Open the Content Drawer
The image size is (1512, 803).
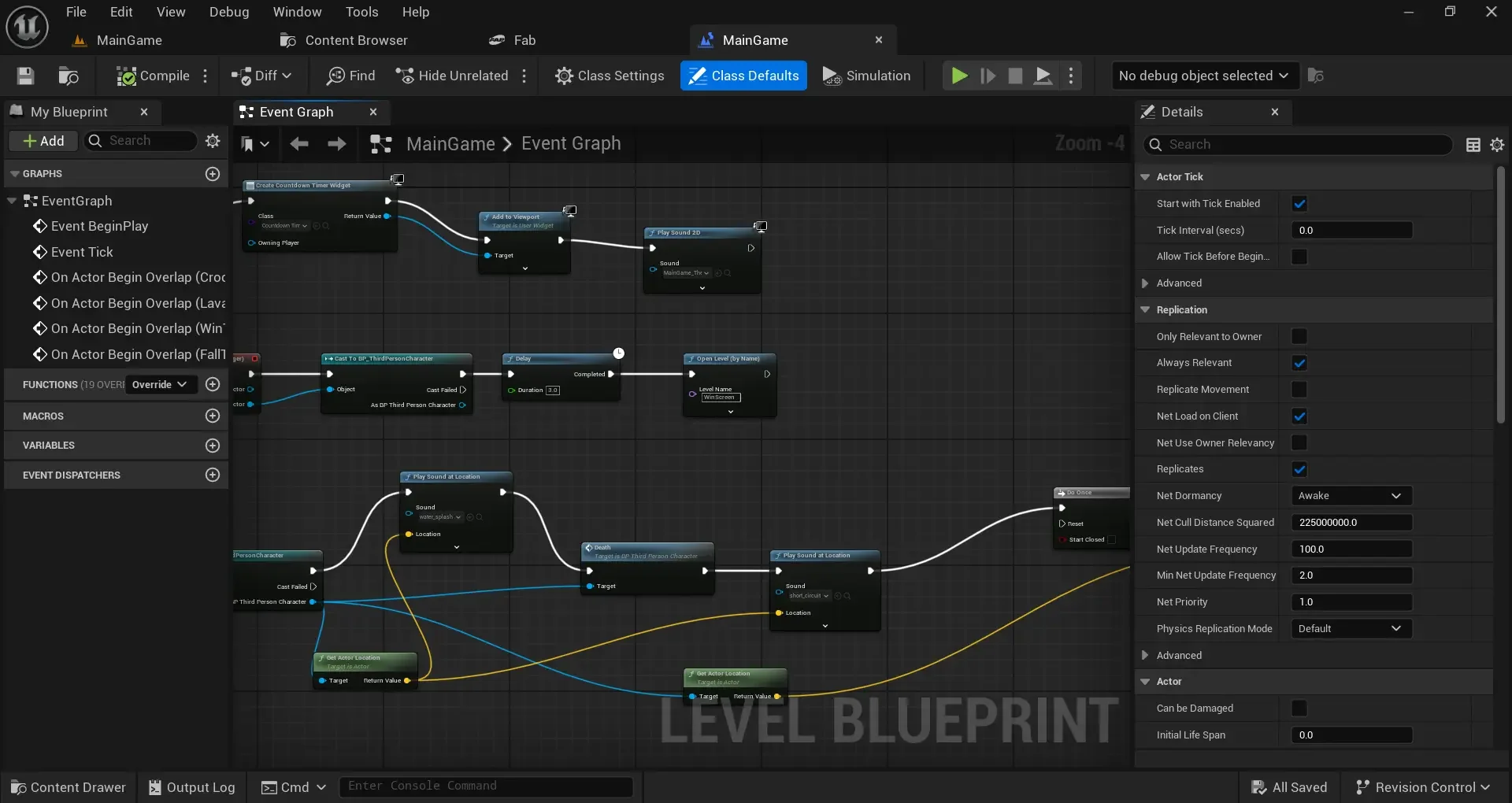pos(69,787)
